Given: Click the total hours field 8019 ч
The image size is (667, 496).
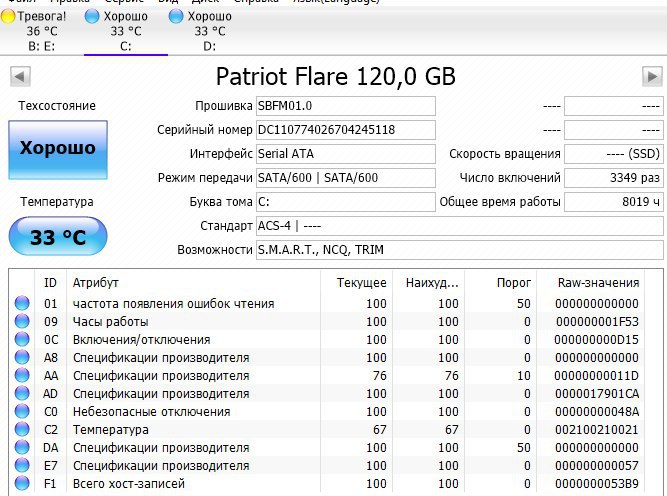Looking at the screenshot, I should point(613,202).
